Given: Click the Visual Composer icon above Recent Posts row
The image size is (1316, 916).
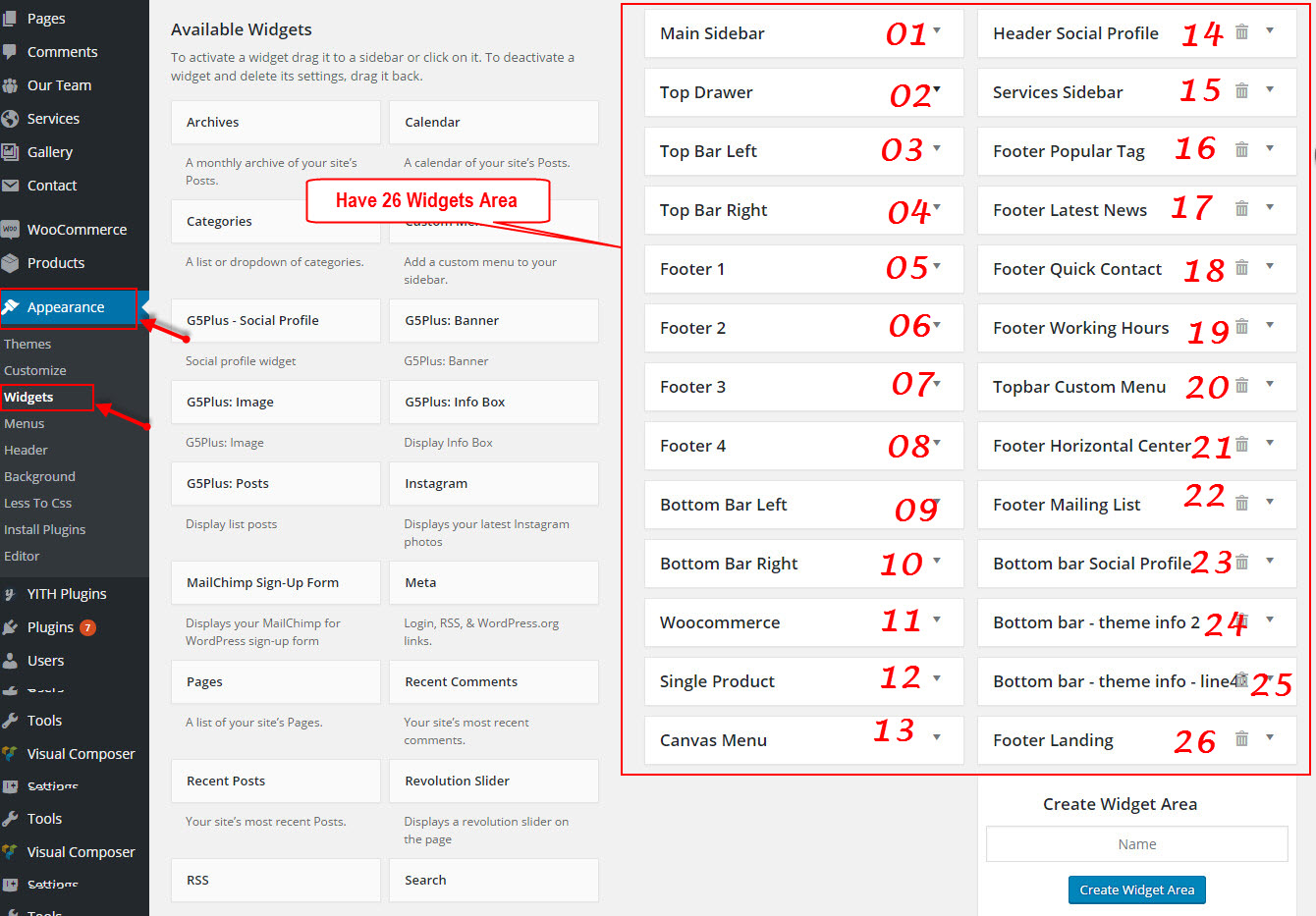Looking at the screenshot, I should [10, 754].
